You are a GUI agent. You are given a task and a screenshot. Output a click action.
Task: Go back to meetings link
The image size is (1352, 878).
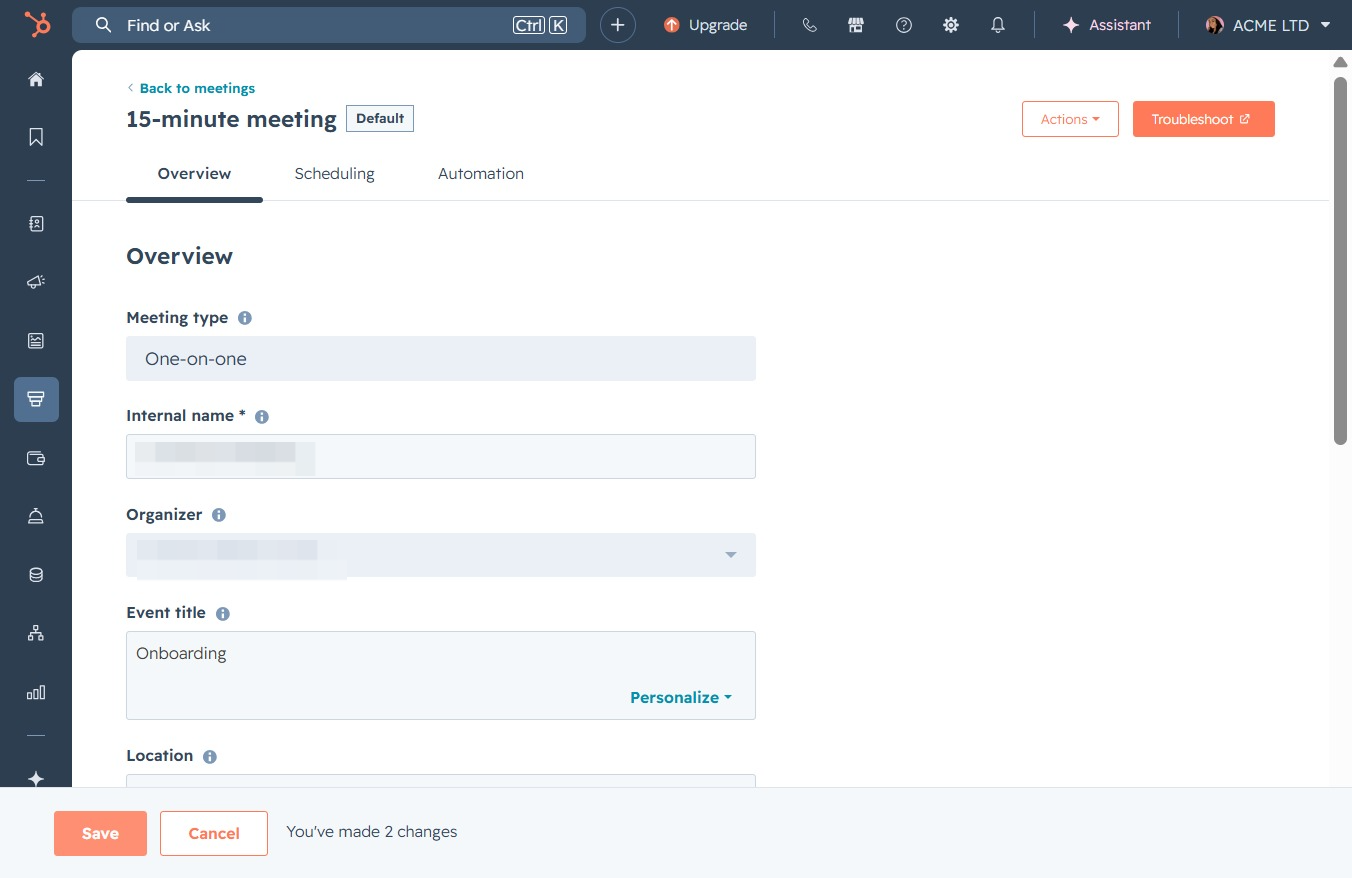(x=191, y=88)
